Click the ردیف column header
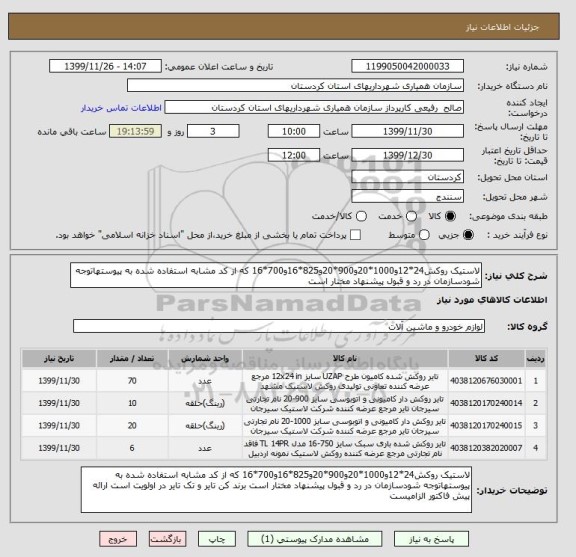 [535, 358]
